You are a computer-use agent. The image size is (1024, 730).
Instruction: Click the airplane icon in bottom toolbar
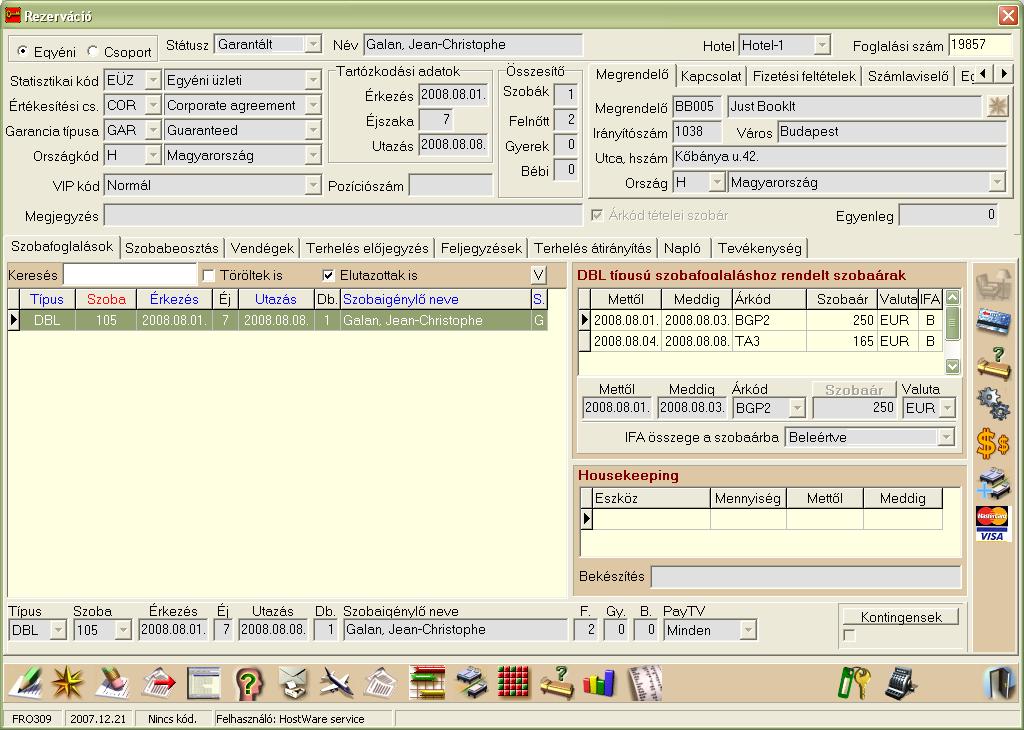pos(336,684)
